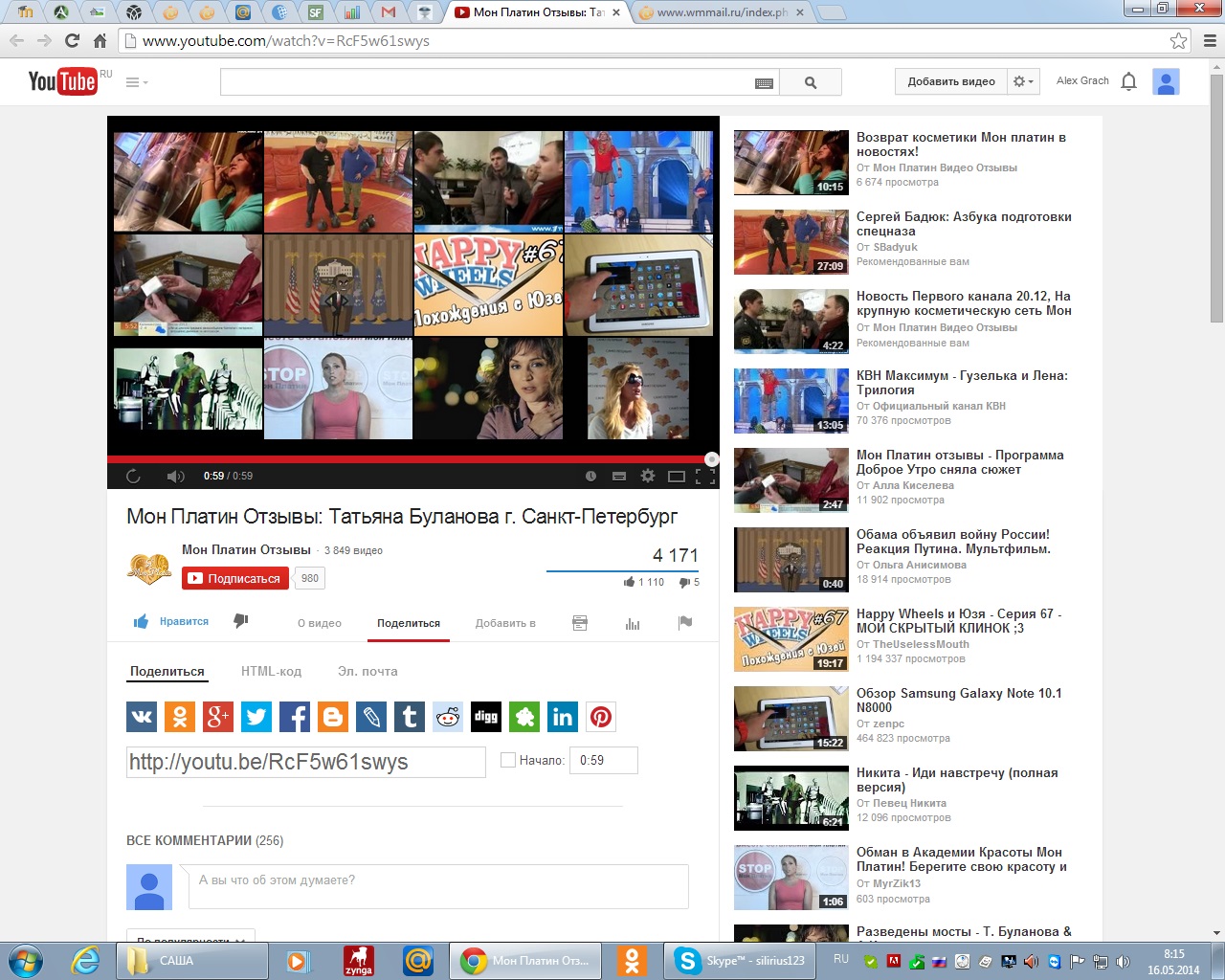Viewport: 1225px width, 980px height.
Task: Open player settings gear icon
Action: click(x=648, y=476)
